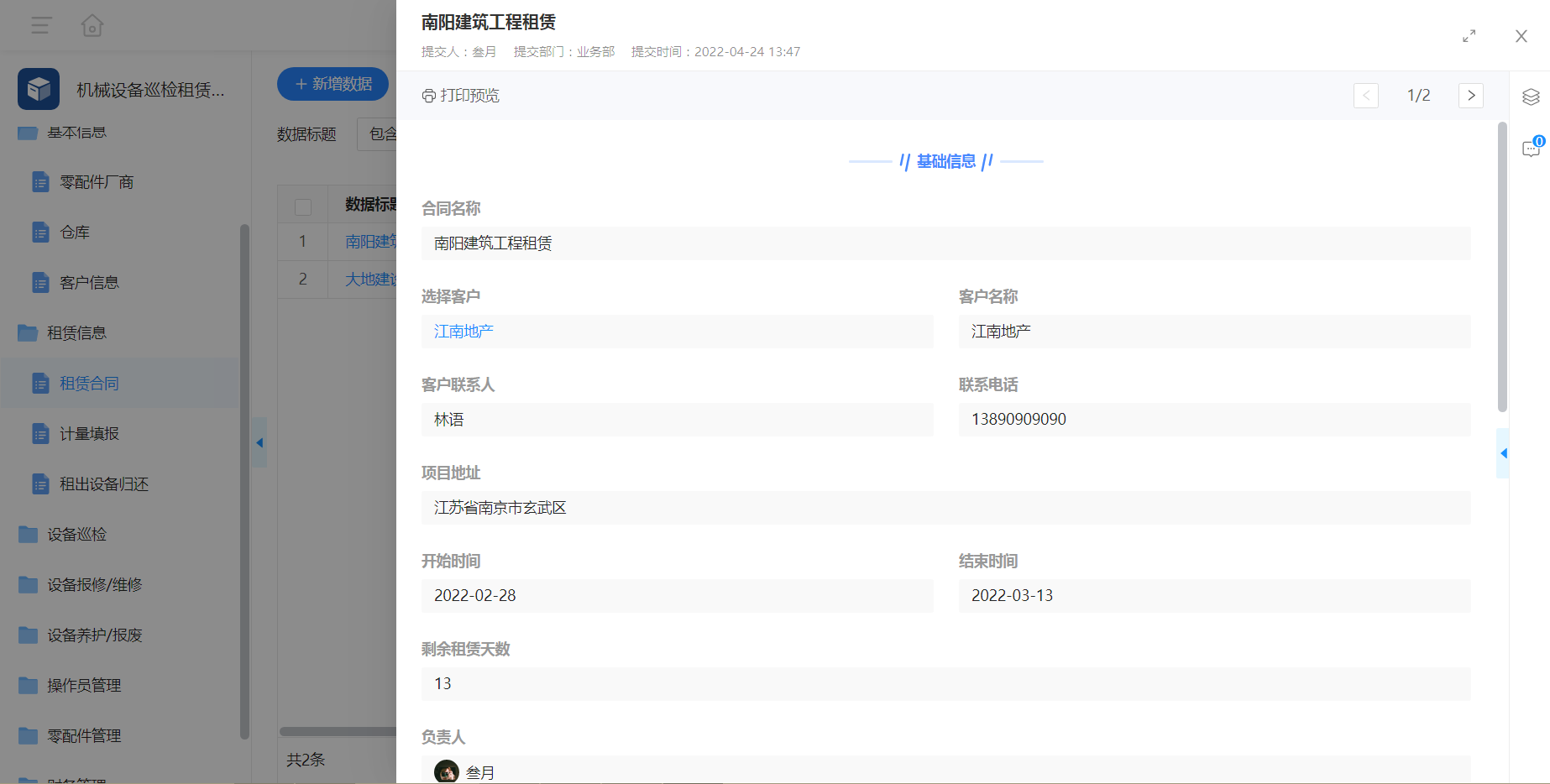Collapse the left sidebar arrow handle
Viewport: 1550px width, 784px height.
point(259,442)
